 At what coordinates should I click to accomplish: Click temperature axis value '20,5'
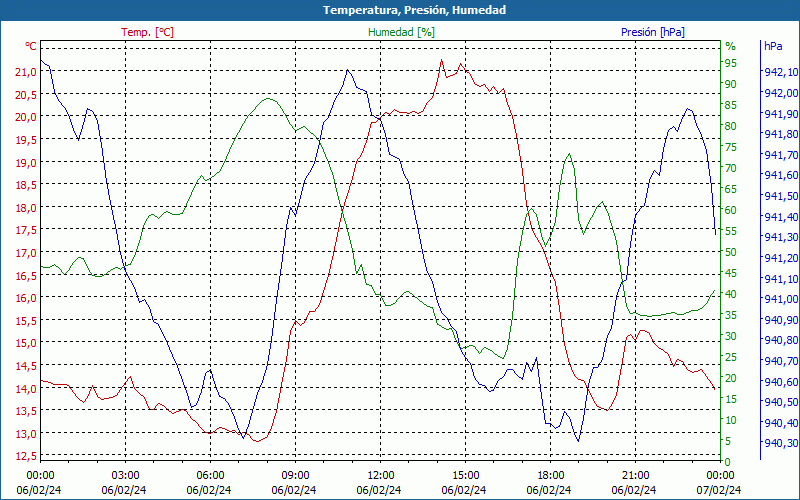(x=26, y=95)
